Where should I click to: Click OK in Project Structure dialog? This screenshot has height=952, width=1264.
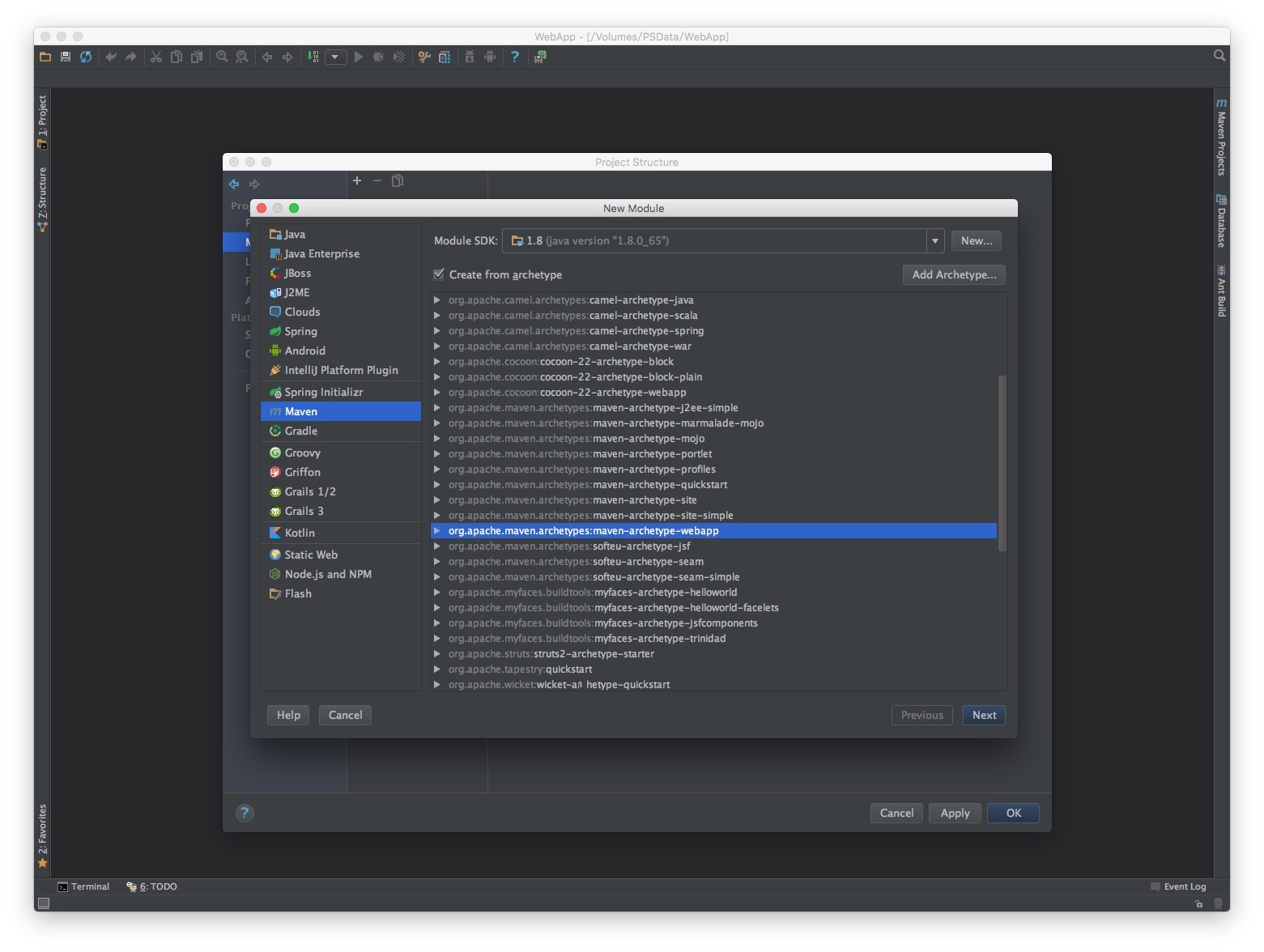point(1013,813)
